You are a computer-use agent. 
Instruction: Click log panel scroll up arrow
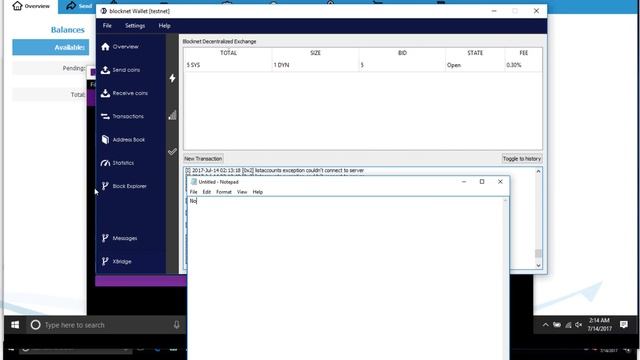coord(538,171)
